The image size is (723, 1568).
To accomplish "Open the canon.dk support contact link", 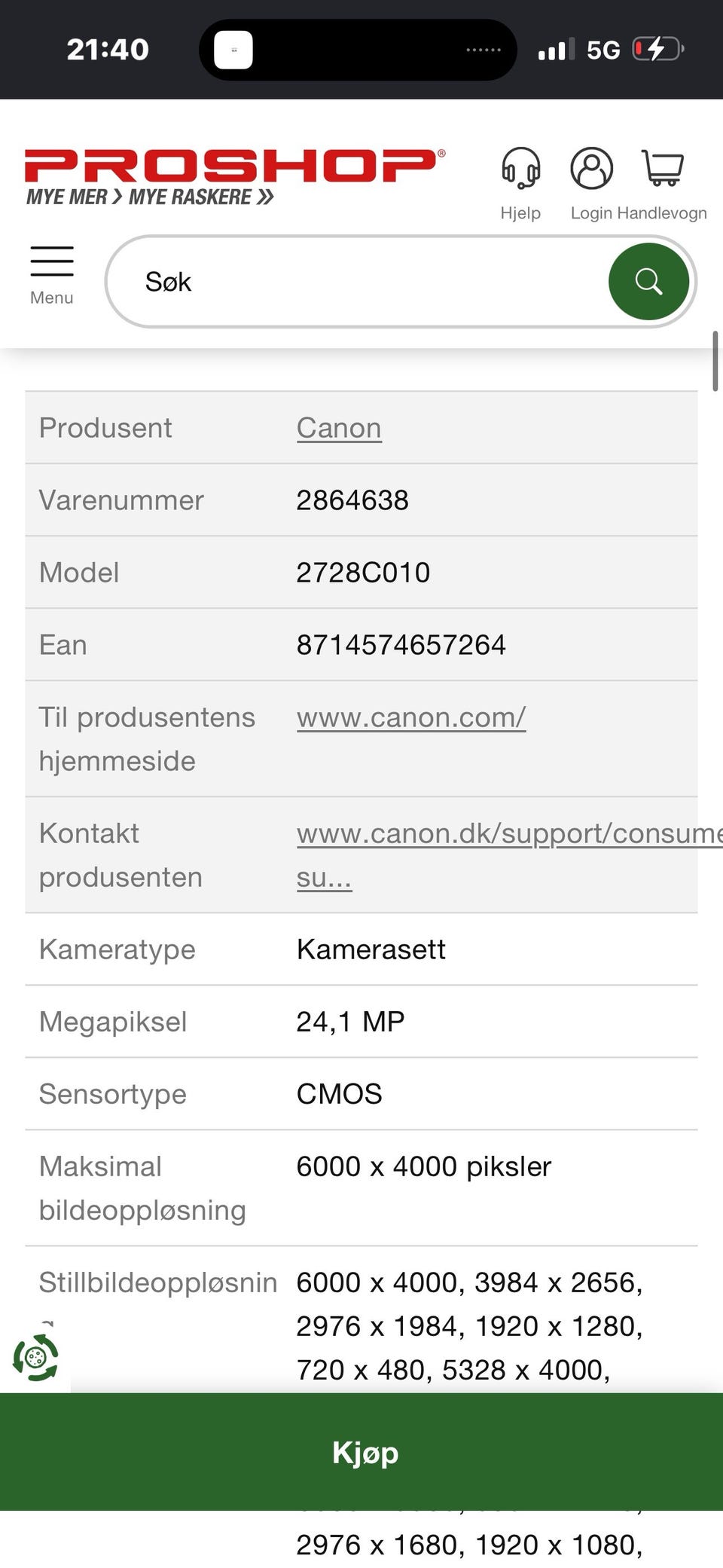I will point(509,854).
